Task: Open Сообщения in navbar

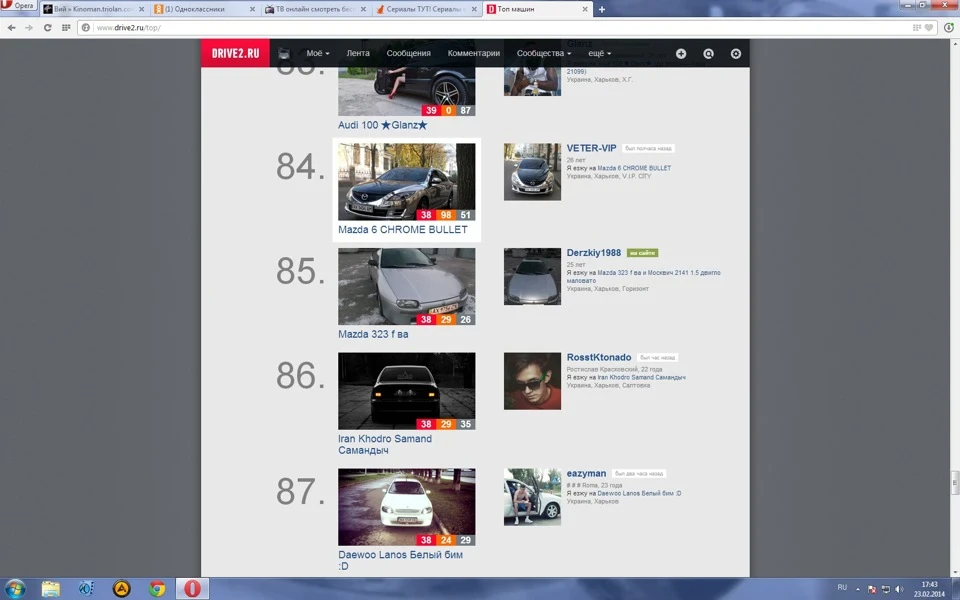Action: pos(408,53)
